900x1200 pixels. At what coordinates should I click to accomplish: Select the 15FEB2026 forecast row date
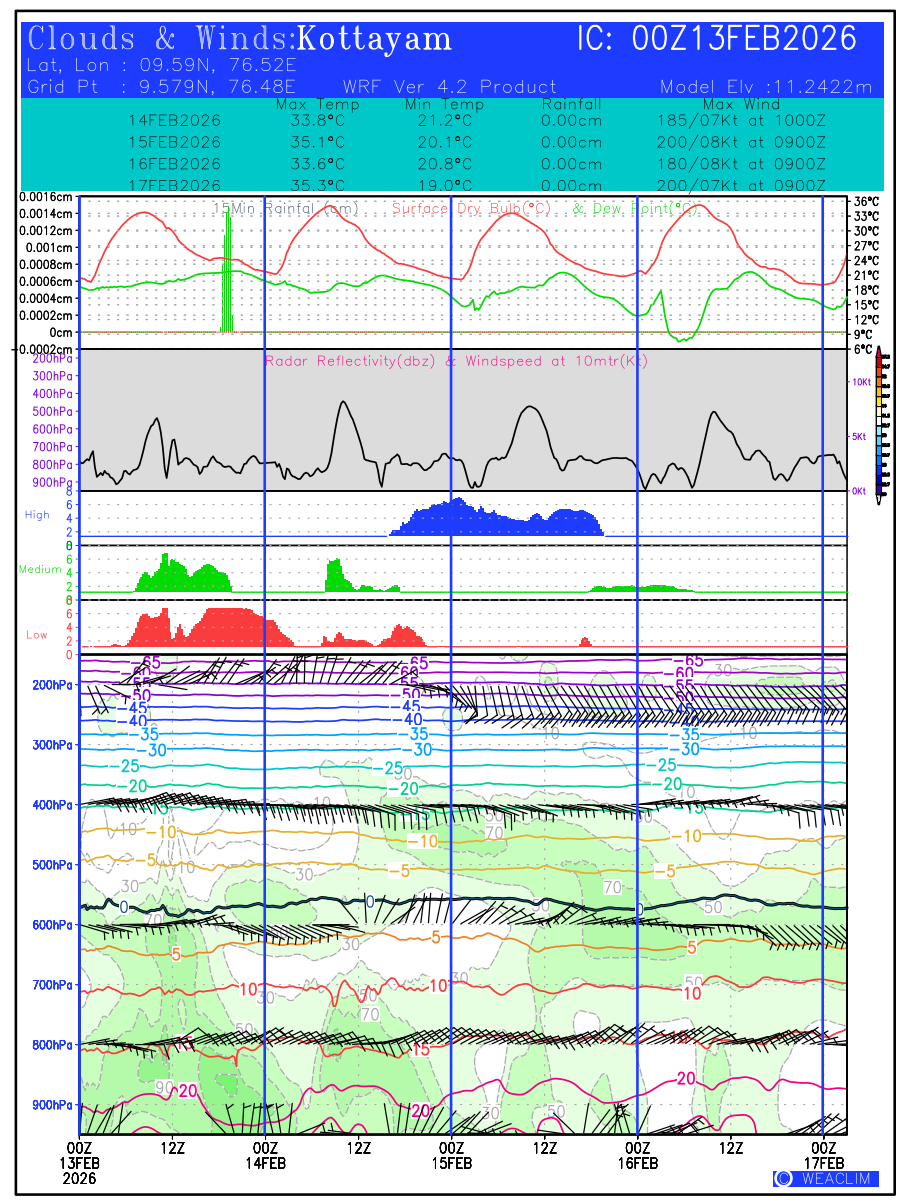point(175,142)
